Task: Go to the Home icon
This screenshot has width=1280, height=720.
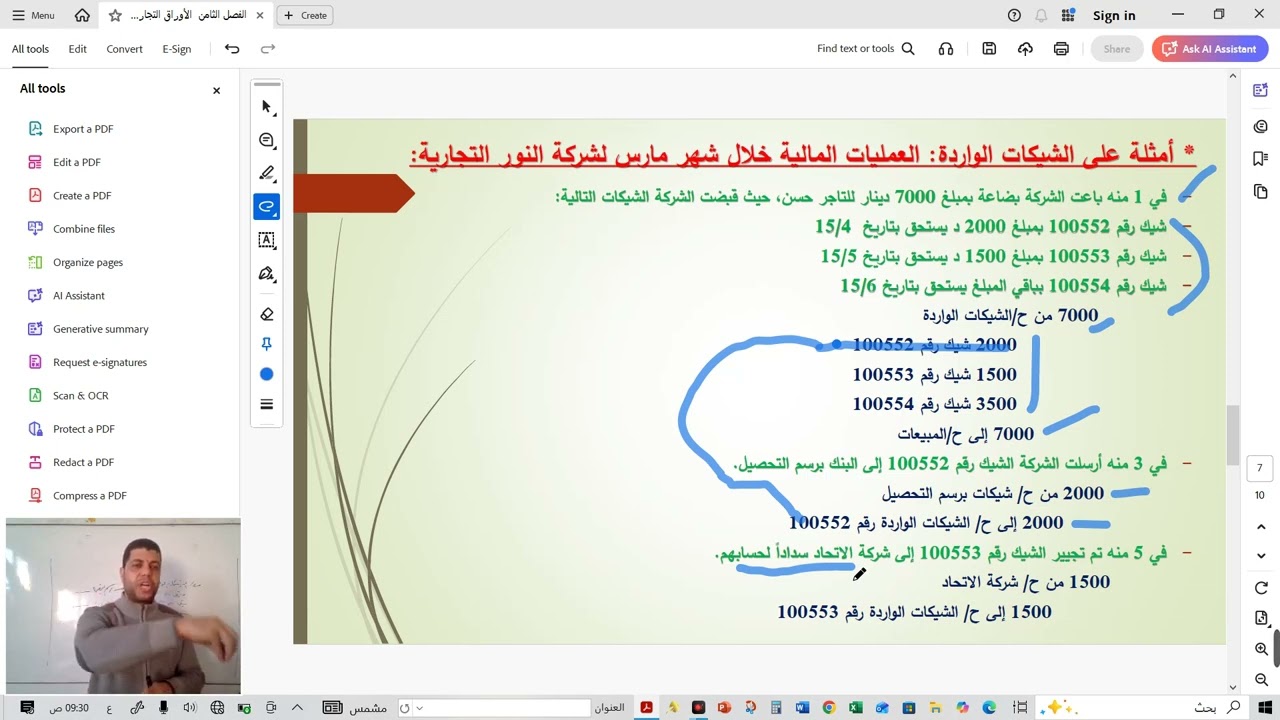Action: tap(82, 15)
